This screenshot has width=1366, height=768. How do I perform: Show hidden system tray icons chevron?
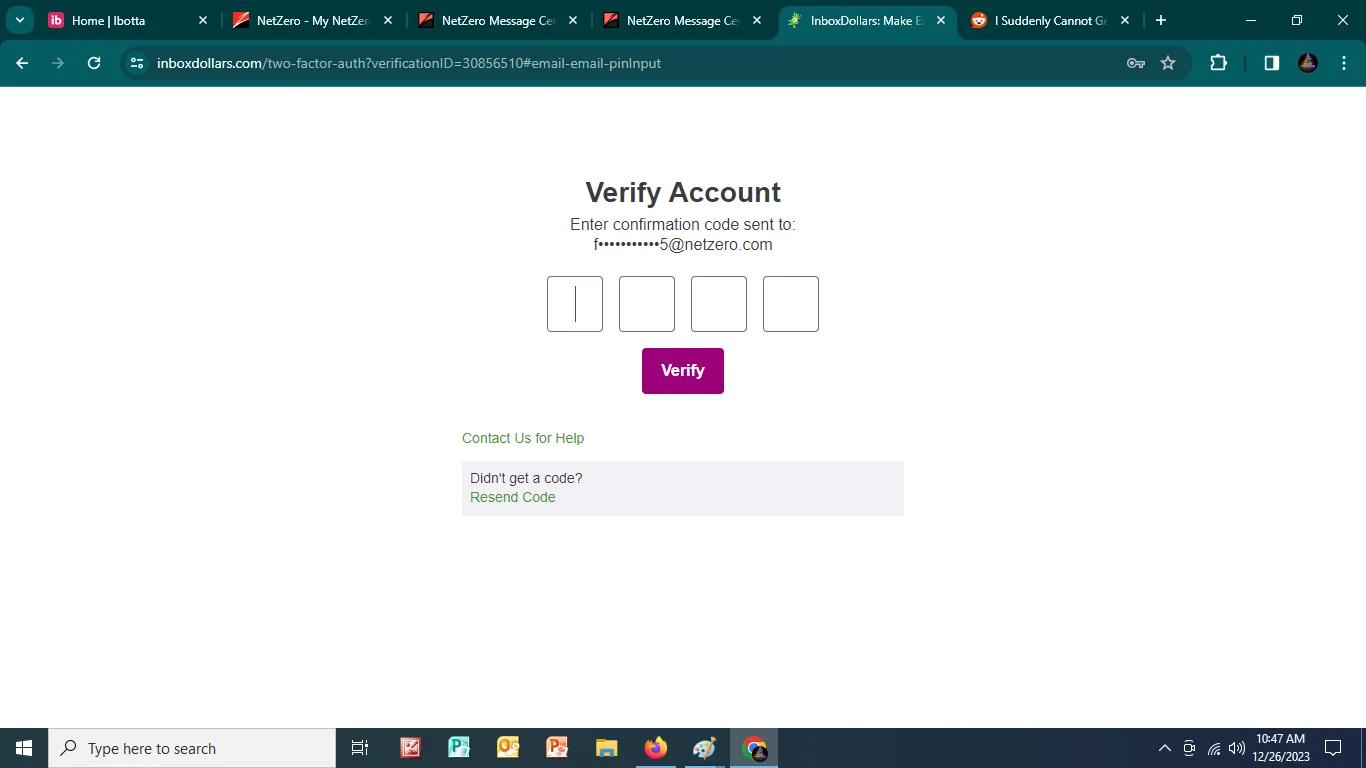coord(1164,748)
